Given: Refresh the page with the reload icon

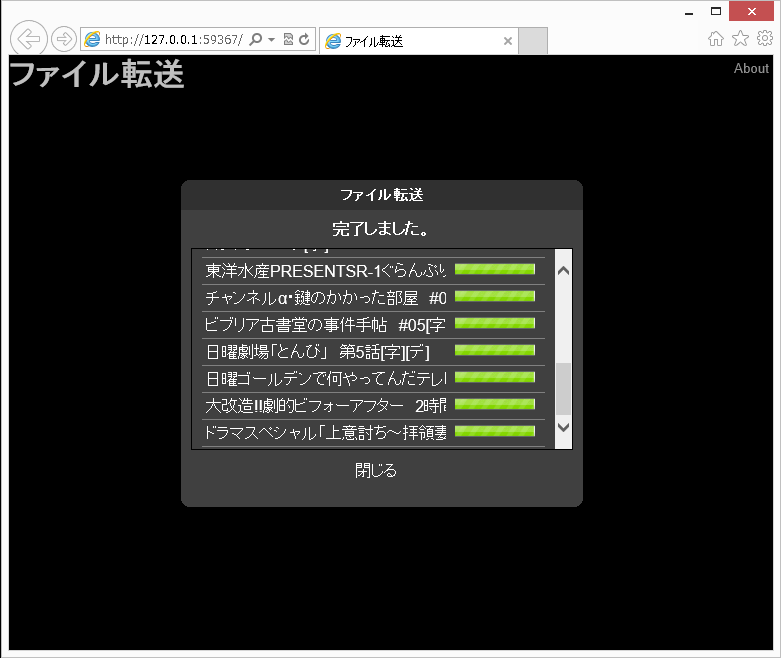Looking at the screenshot, I should 304,40.
